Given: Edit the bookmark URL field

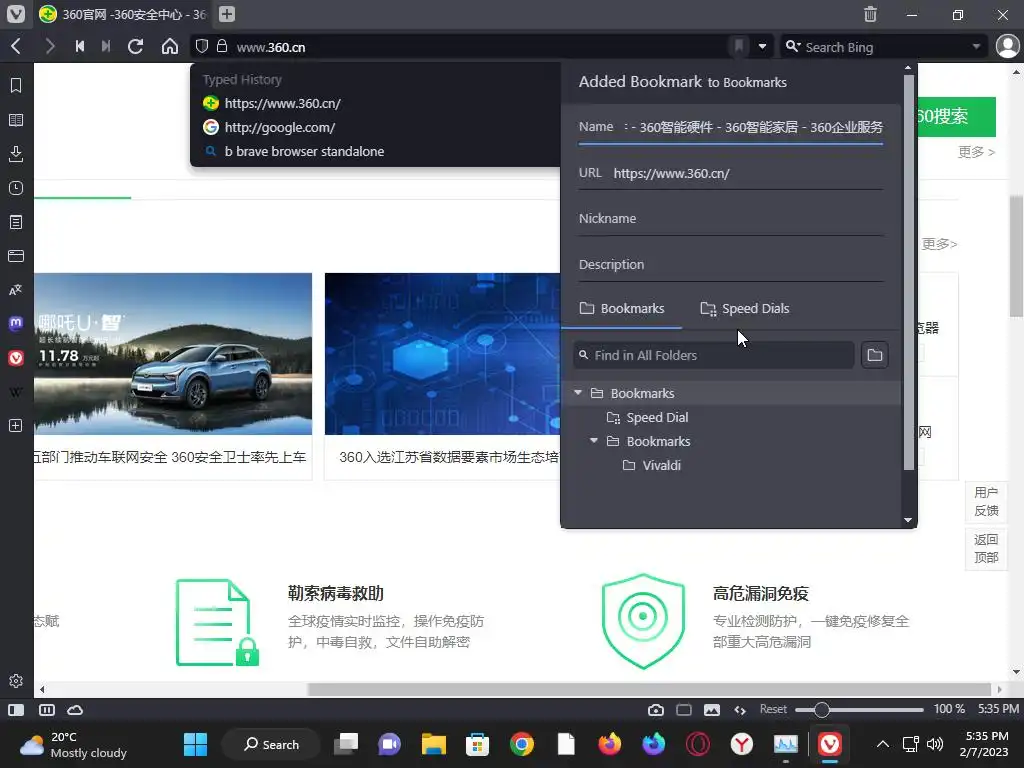Looking at the screenshot, I should click(730, 173).
